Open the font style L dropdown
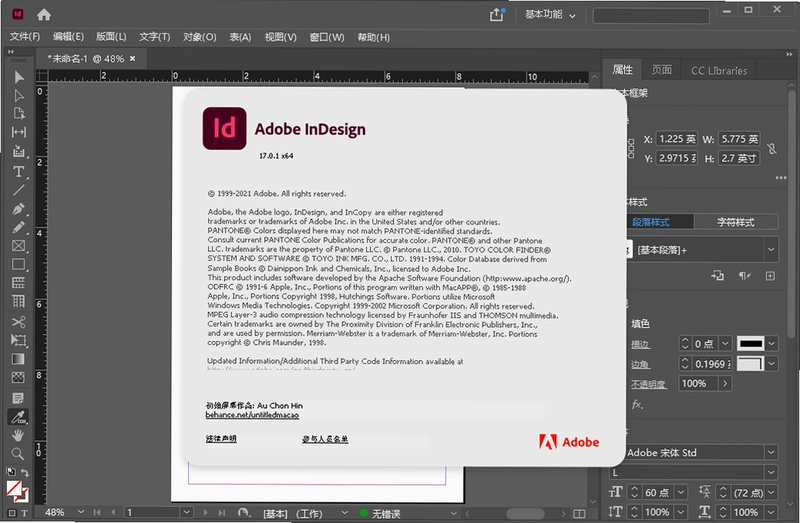 point(771,472)
